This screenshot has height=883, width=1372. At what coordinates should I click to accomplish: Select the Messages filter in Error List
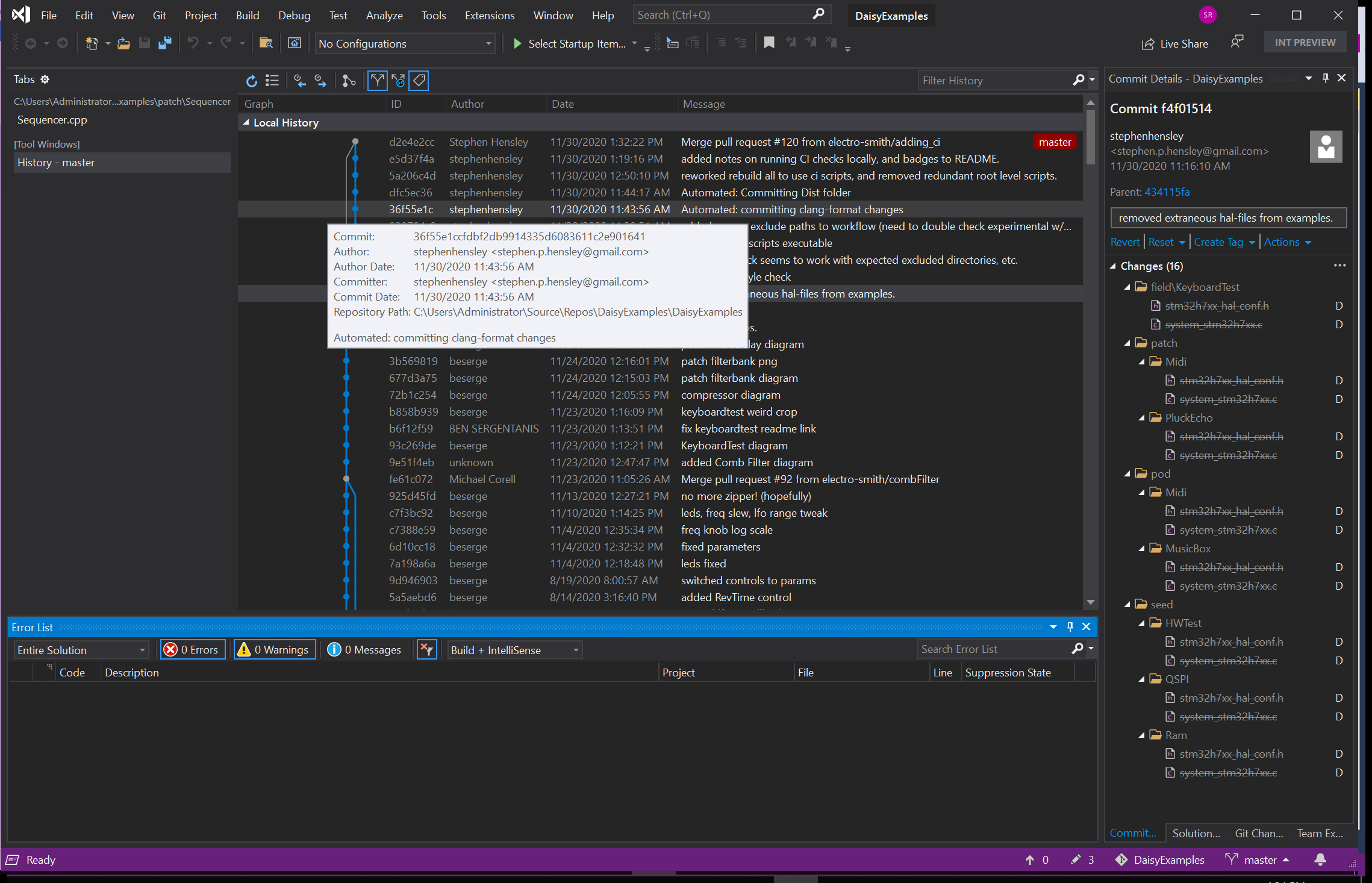click(364, 649)
